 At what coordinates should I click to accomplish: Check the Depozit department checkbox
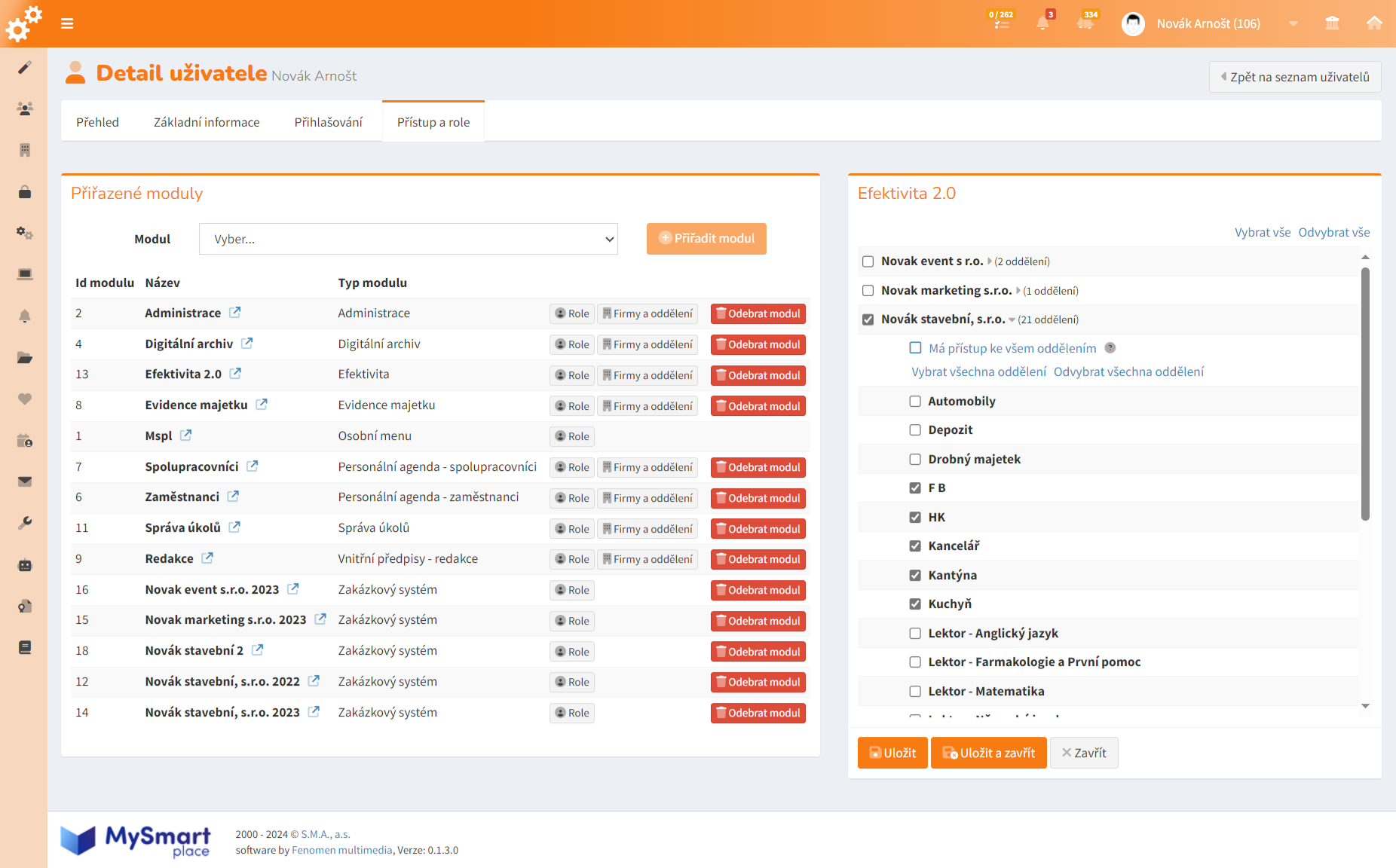[915, 430]
